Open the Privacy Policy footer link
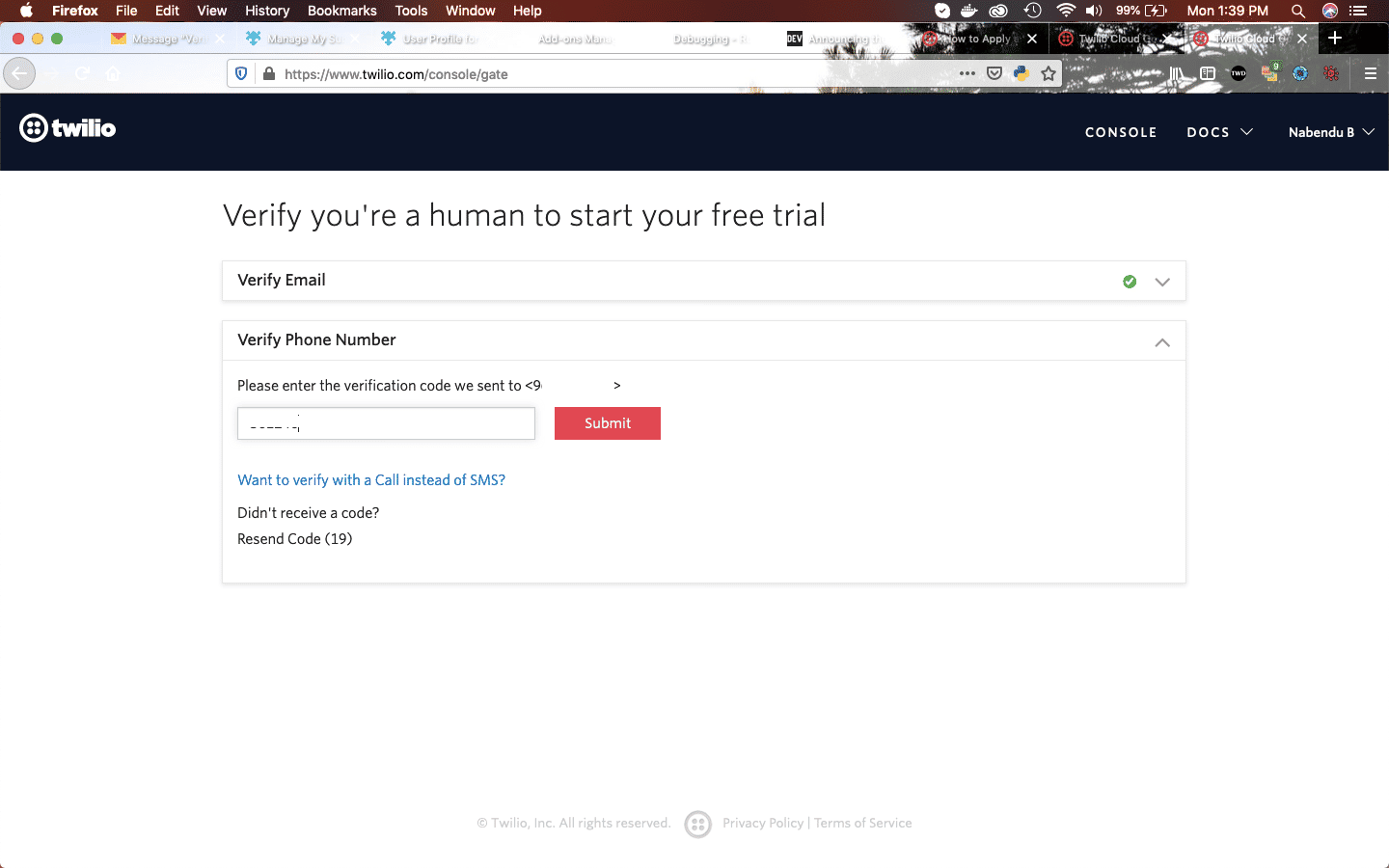Viewport: 1389px width, 868px height. (763, 823)
